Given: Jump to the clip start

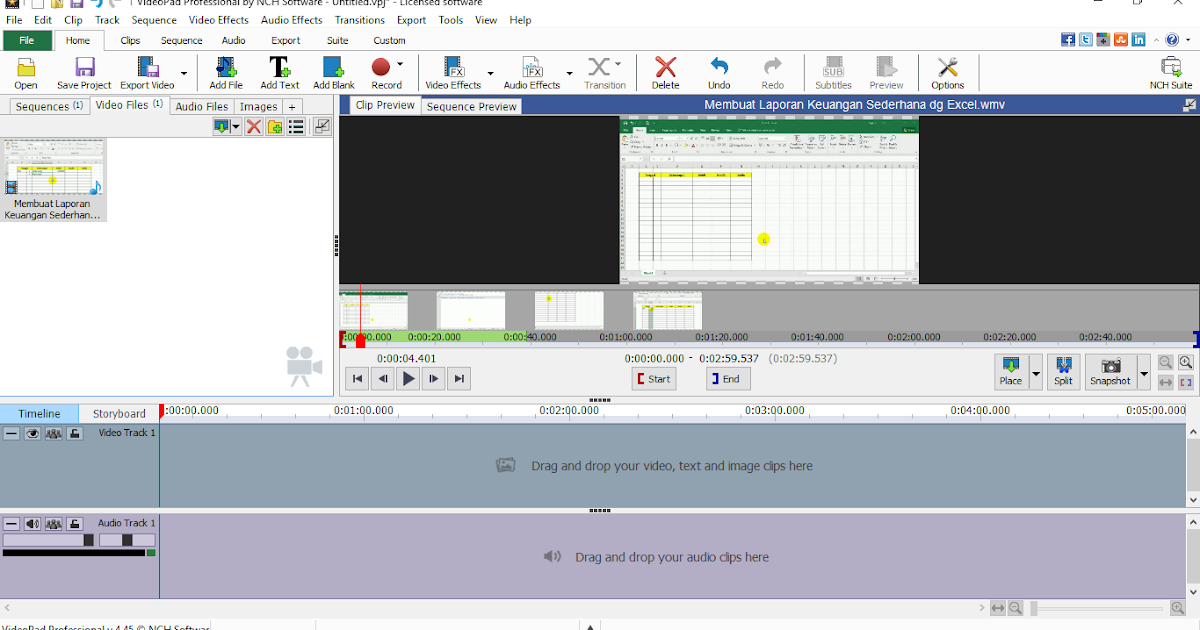Looking at the screenshot, I should [357, 378].
